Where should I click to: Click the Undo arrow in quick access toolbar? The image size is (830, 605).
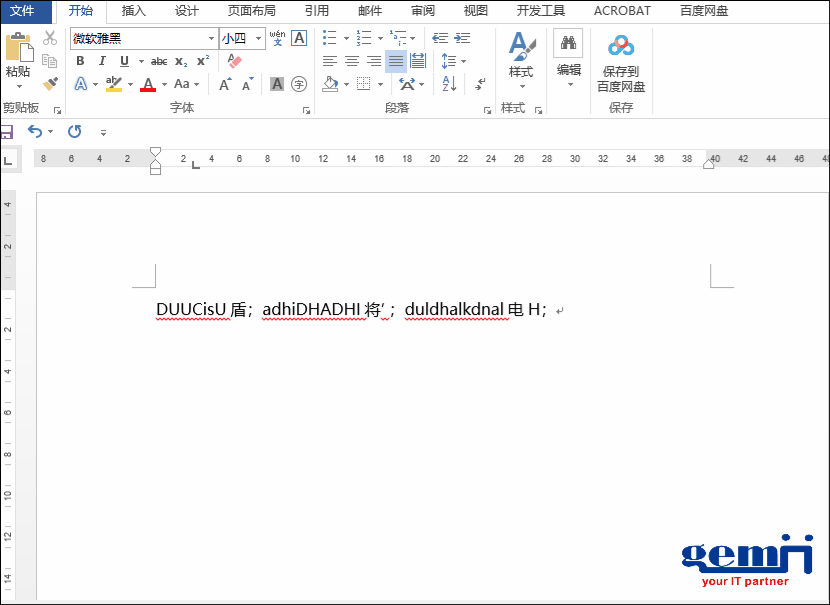pos(35,131)
